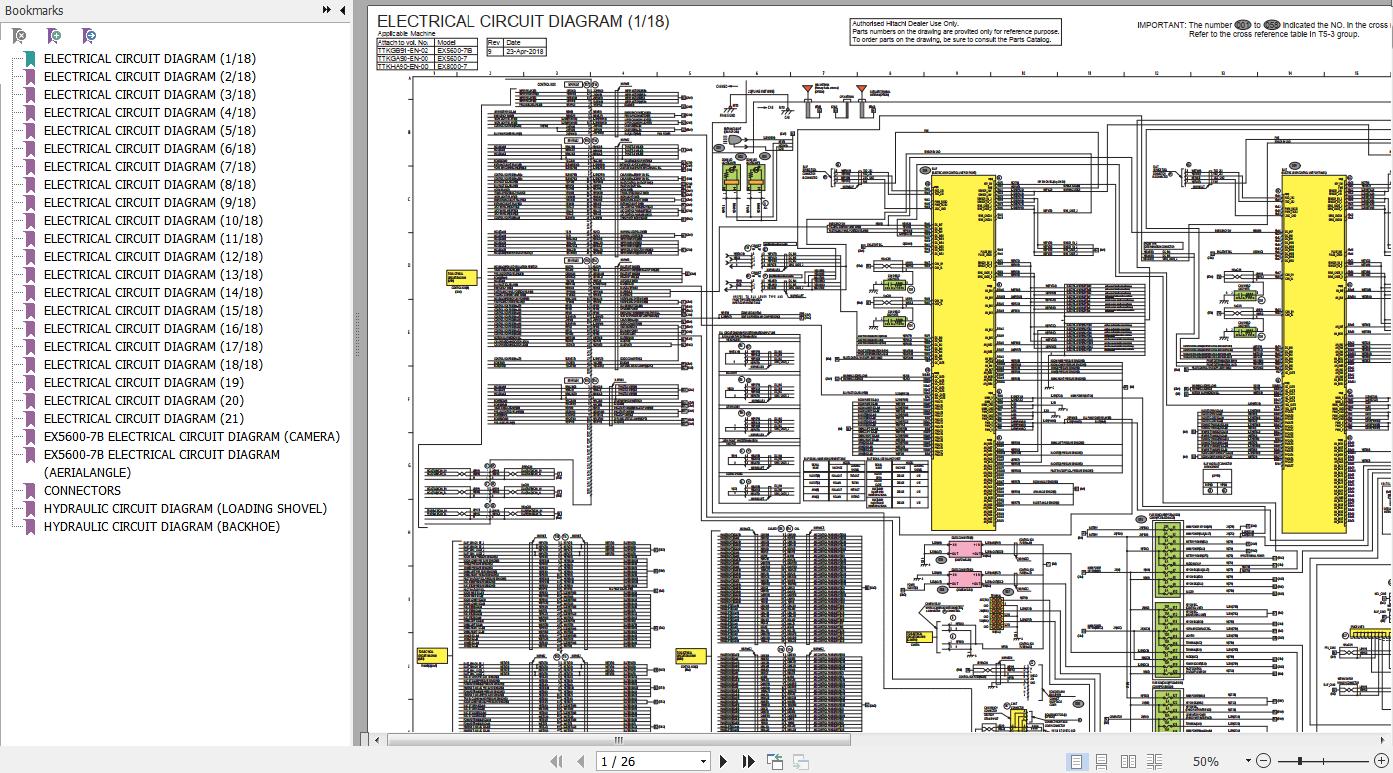This screenshot has width=1393, height=773.
Task: Jump to the last page
Action: [x=748, y=761]
